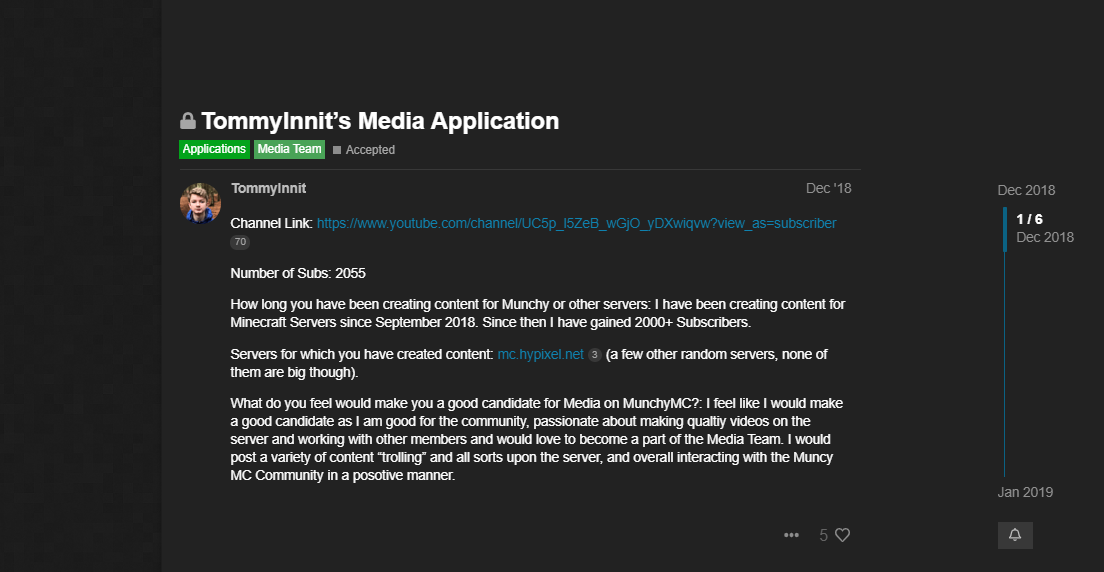
Task: Click the timeline scroller's Dec 2018 date label
Action: click(1045, 237)
